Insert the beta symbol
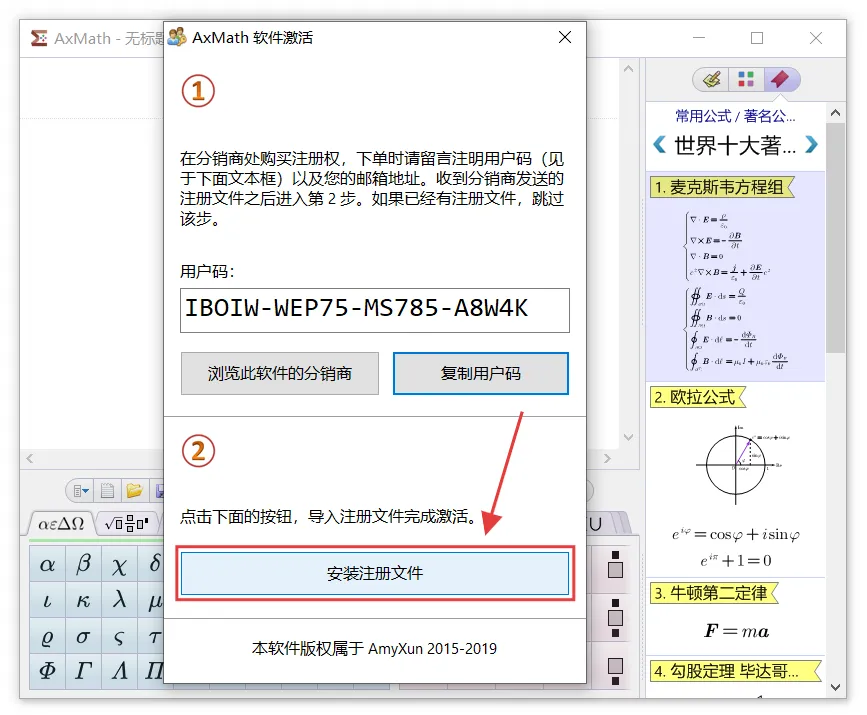This screenshot has width=867, height=715. (83, 564)
